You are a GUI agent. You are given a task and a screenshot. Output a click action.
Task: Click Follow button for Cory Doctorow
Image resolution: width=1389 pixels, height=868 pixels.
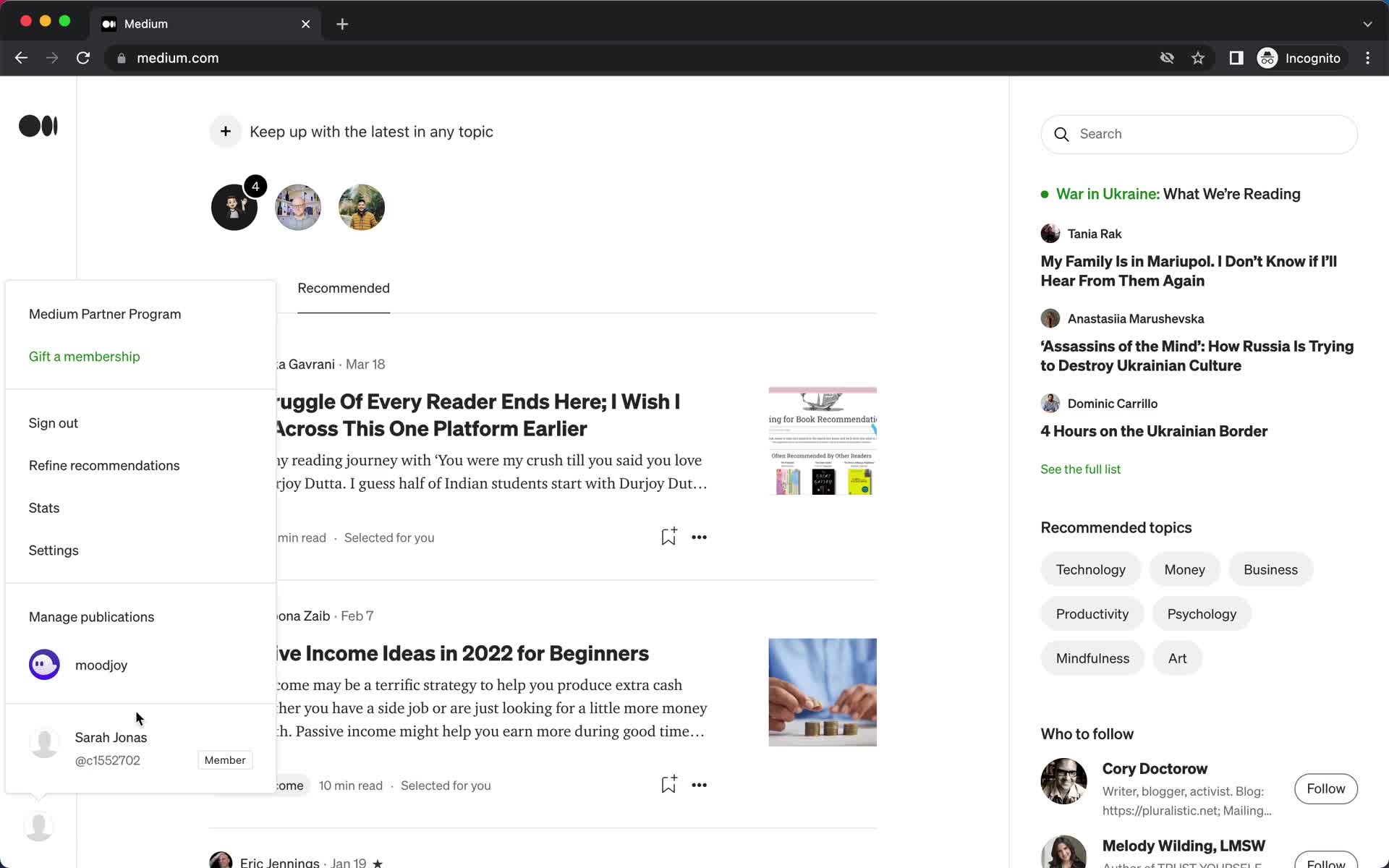click(1326, 788)
